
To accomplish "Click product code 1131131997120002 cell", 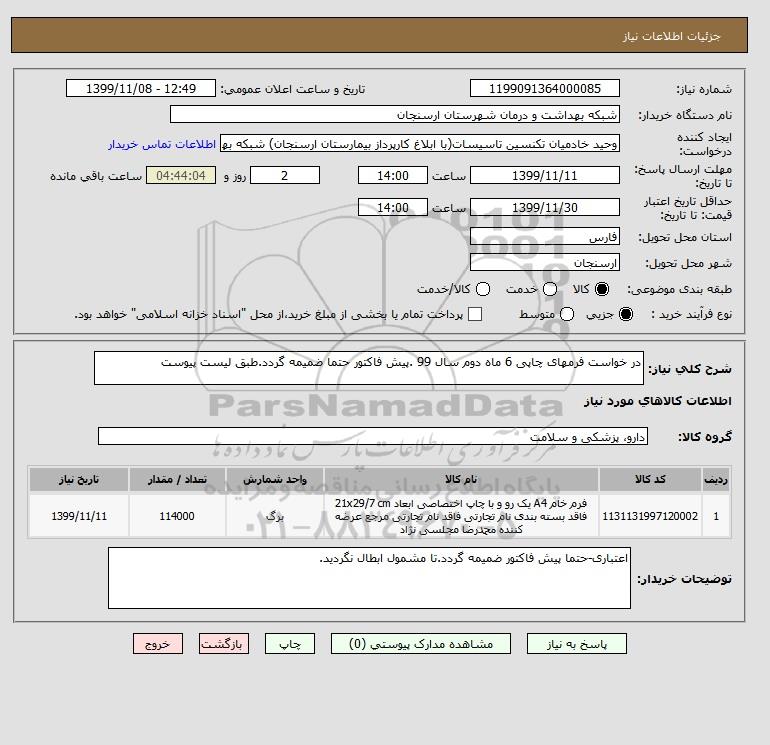I will coord(650,516).
